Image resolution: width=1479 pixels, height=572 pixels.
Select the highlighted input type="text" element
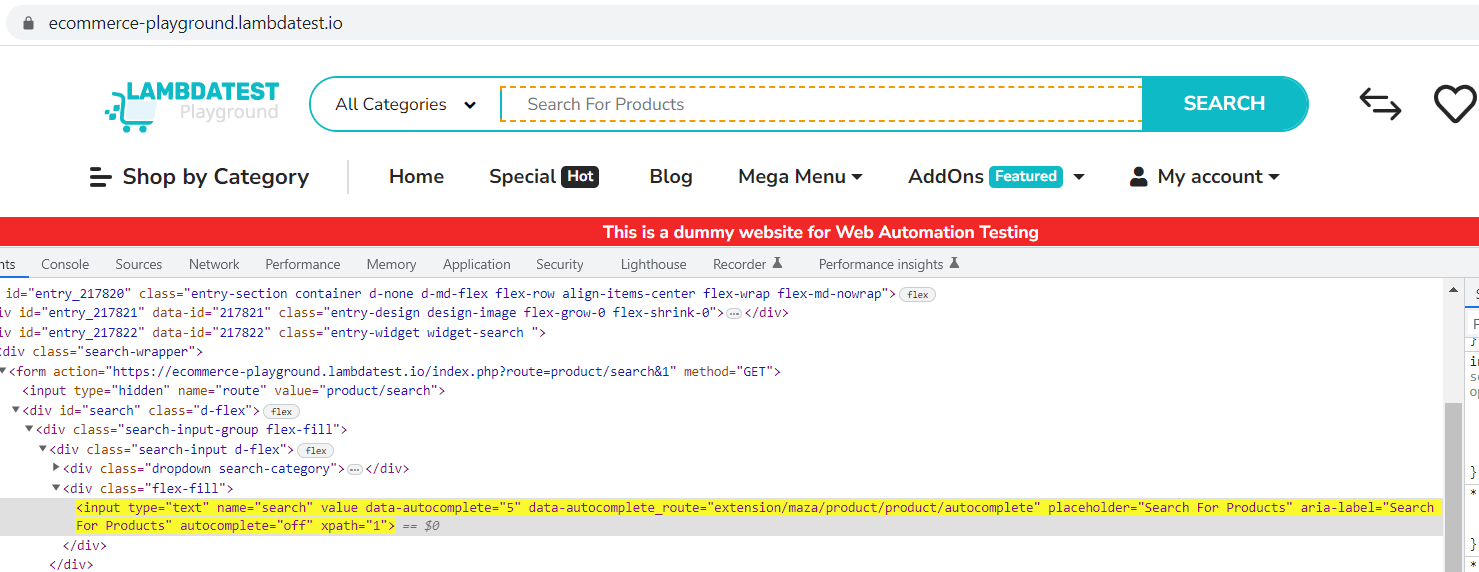[x=721, y=516]
